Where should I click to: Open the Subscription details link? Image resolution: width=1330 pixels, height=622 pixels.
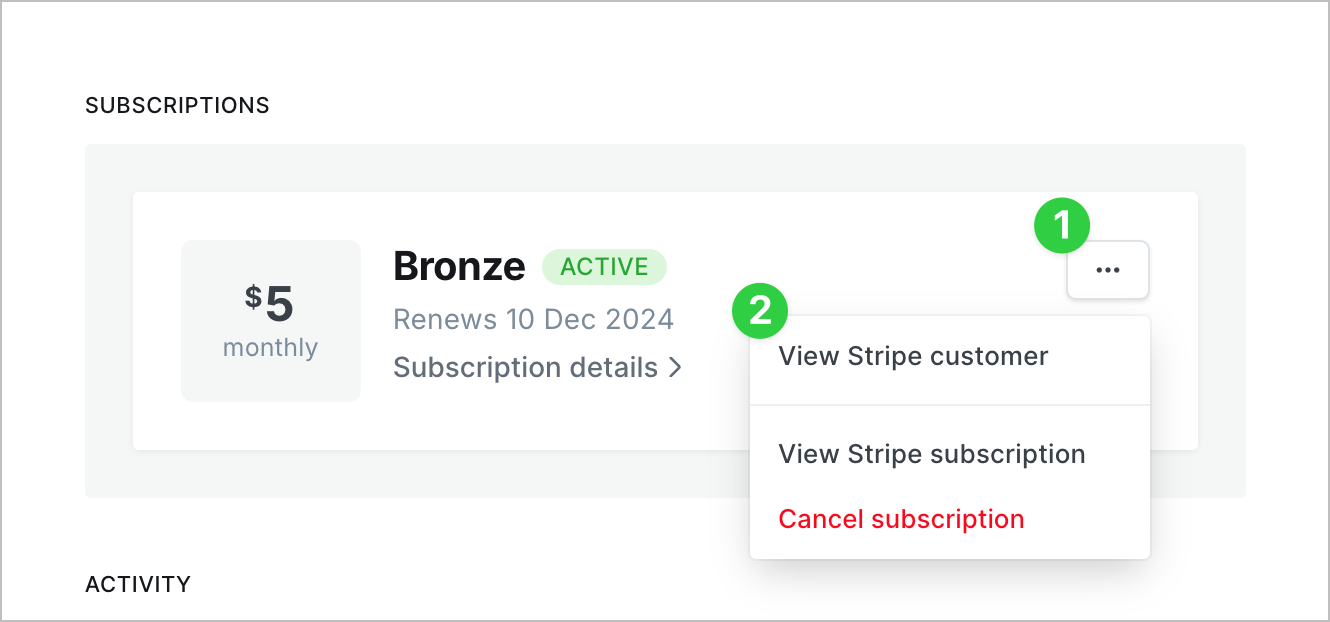[x=525, y=368]
